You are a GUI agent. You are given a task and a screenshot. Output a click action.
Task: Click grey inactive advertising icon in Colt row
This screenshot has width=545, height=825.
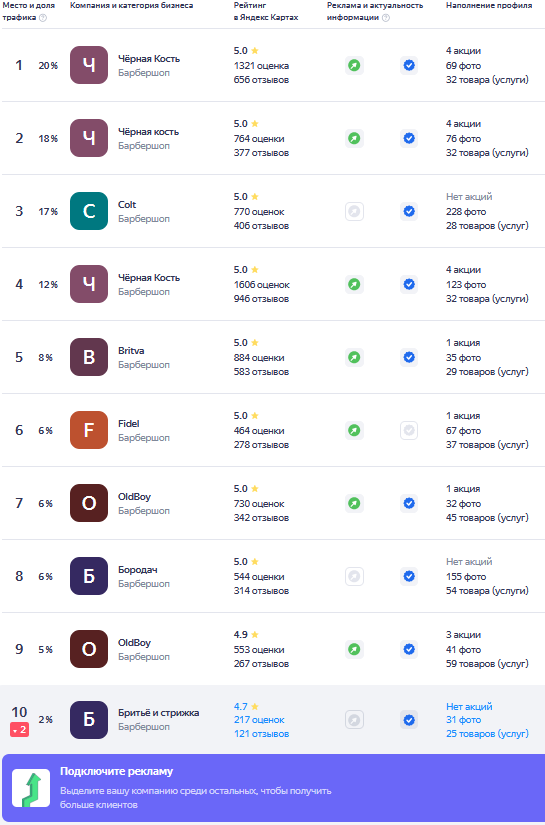pos(355,212)
